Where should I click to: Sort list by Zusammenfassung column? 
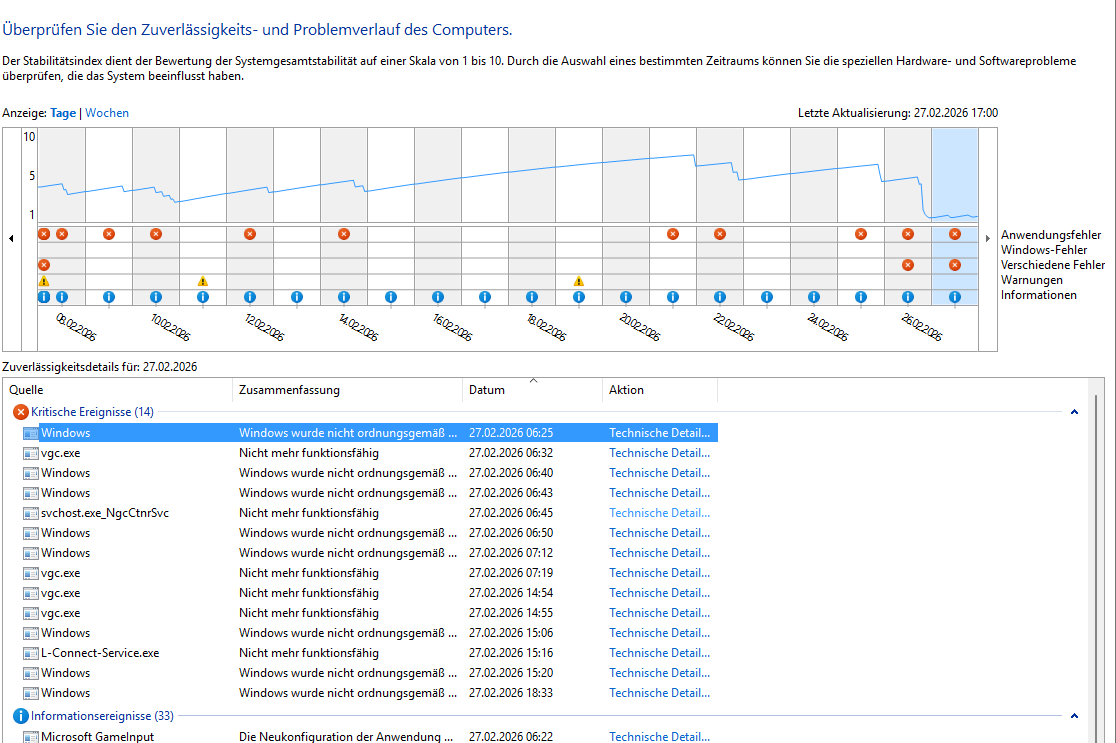tap(347, 390)
